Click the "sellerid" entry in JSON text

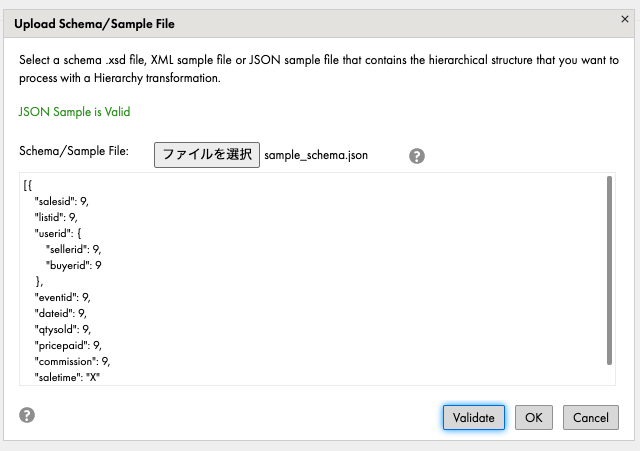coord(73,249)
